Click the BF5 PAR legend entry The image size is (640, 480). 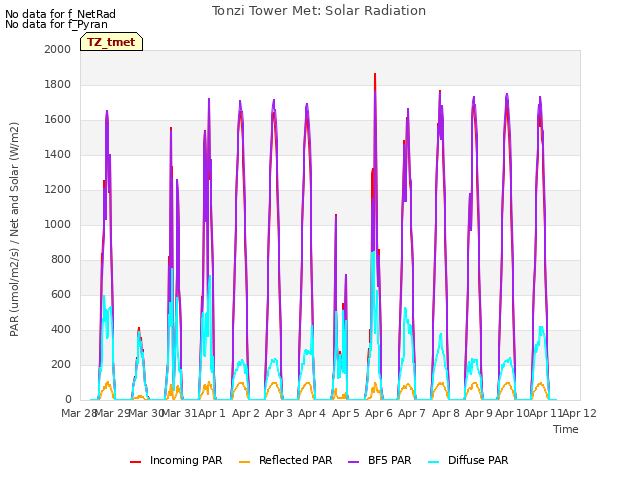[x=380, y=460]
